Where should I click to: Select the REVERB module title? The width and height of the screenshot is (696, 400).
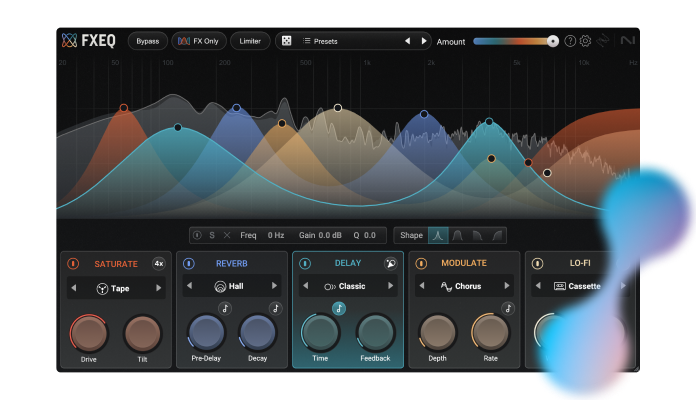coord(232,264)
